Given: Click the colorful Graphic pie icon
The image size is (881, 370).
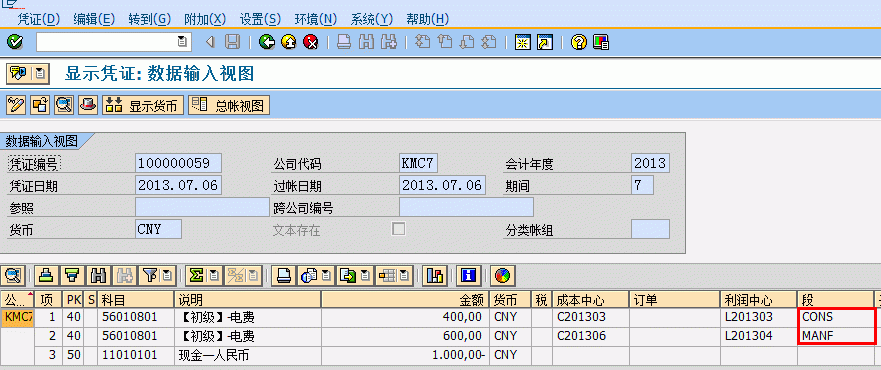Looking at the screenshot, I should click(x=503, y=275).
